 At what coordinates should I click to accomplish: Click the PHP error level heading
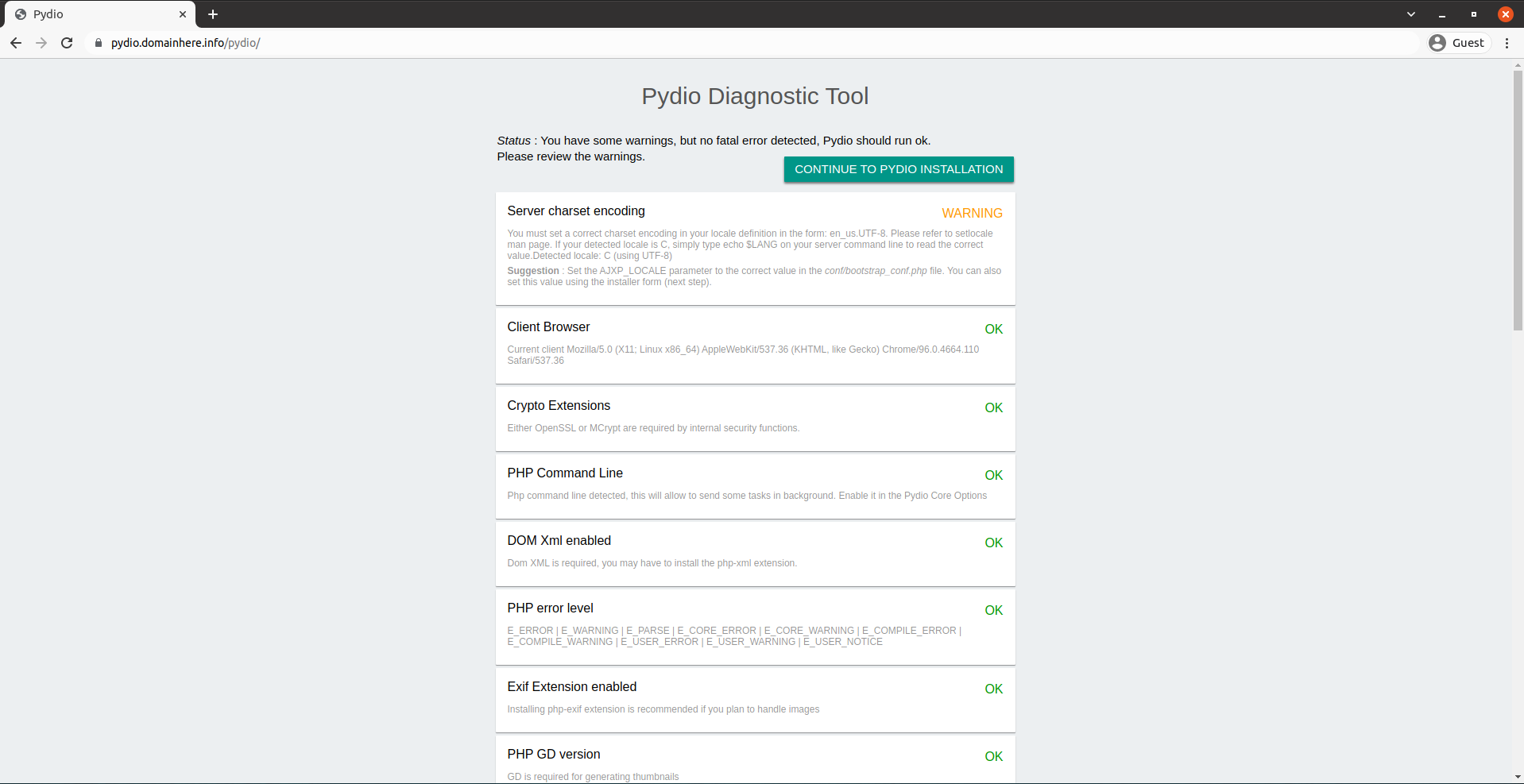point(550,608)
